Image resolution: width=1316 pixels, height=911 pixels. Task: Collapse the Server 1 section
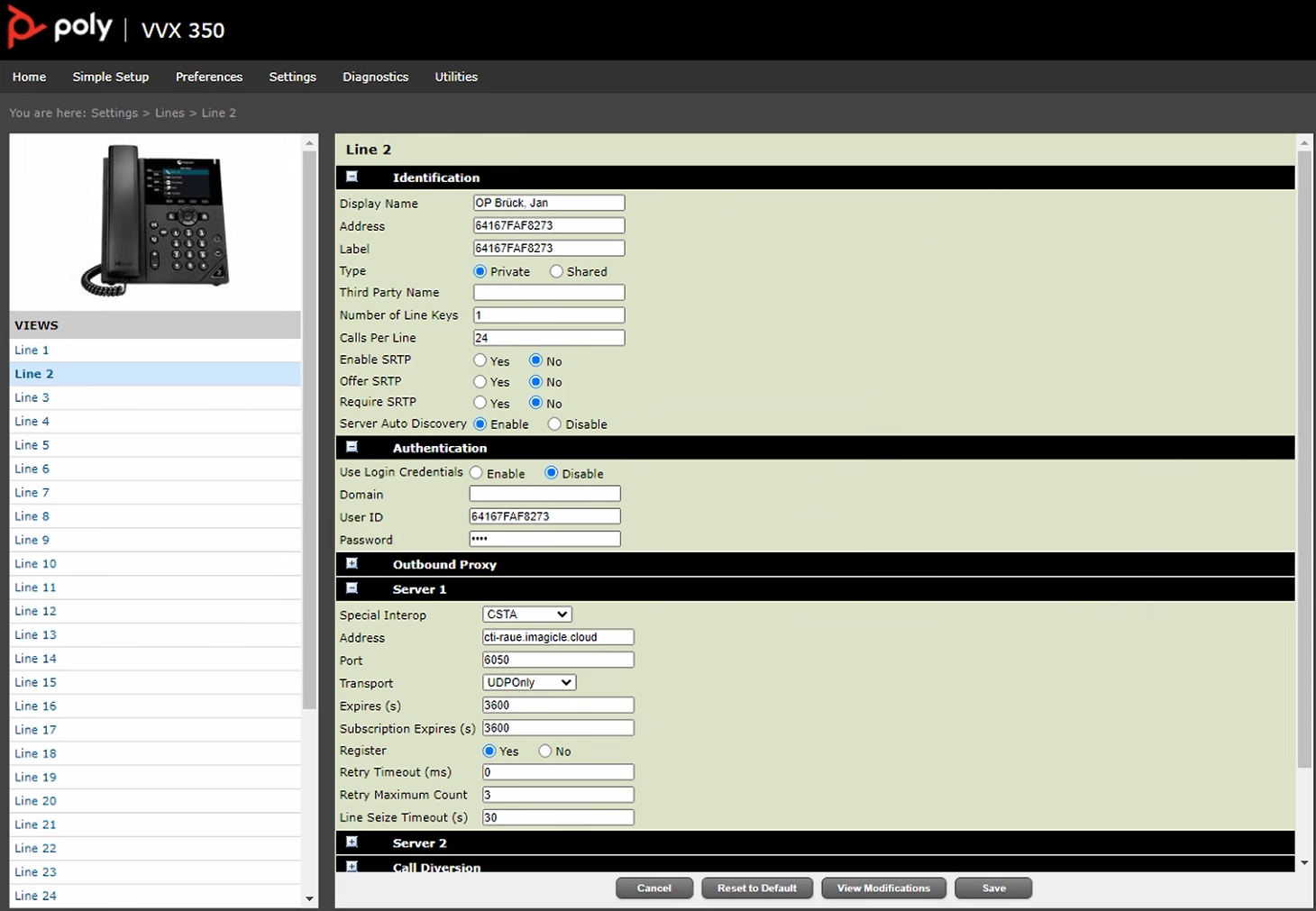click(352, 588)
